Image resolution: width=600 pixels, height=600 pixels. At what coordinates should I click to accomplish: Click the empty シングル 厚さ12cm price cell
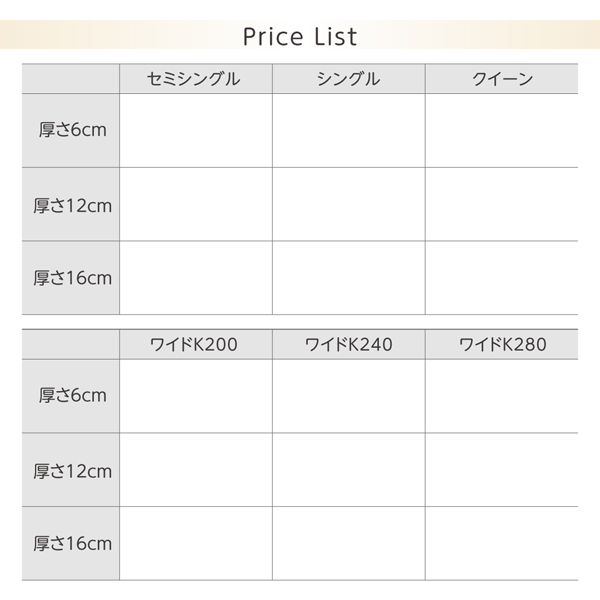click(348, 204)
